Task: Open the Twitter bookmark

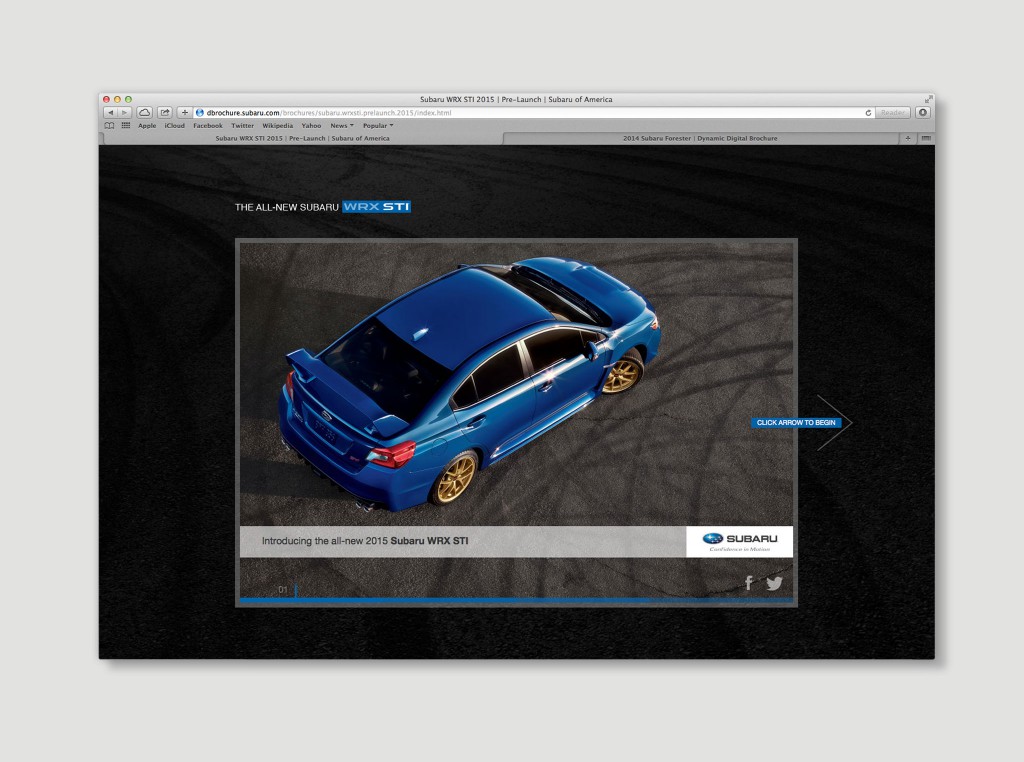Action: [242, 125]
